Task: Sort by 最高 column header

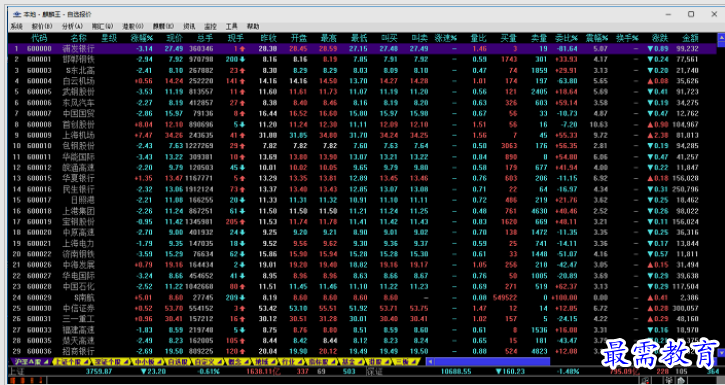Action: point(329,38)
